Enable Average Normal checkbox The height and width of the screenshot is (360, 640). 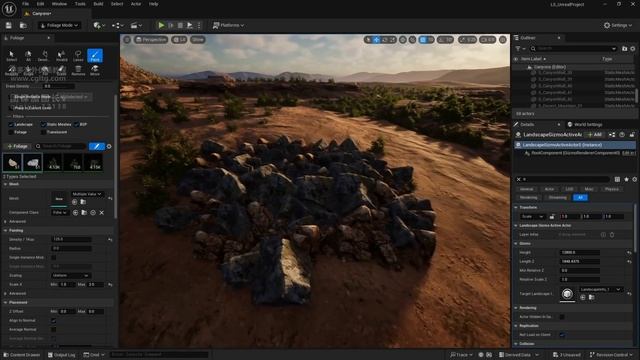pos(53,329)
